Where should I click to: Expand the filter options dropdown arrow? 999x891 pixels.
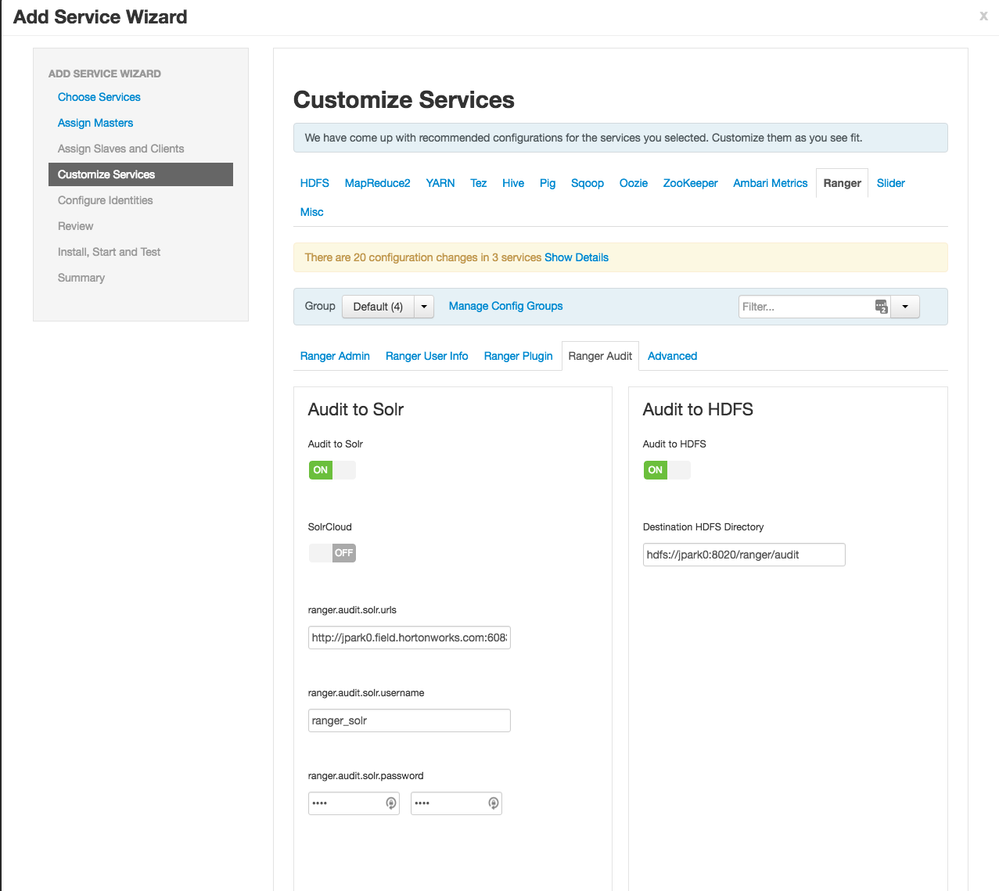(906, 307)
